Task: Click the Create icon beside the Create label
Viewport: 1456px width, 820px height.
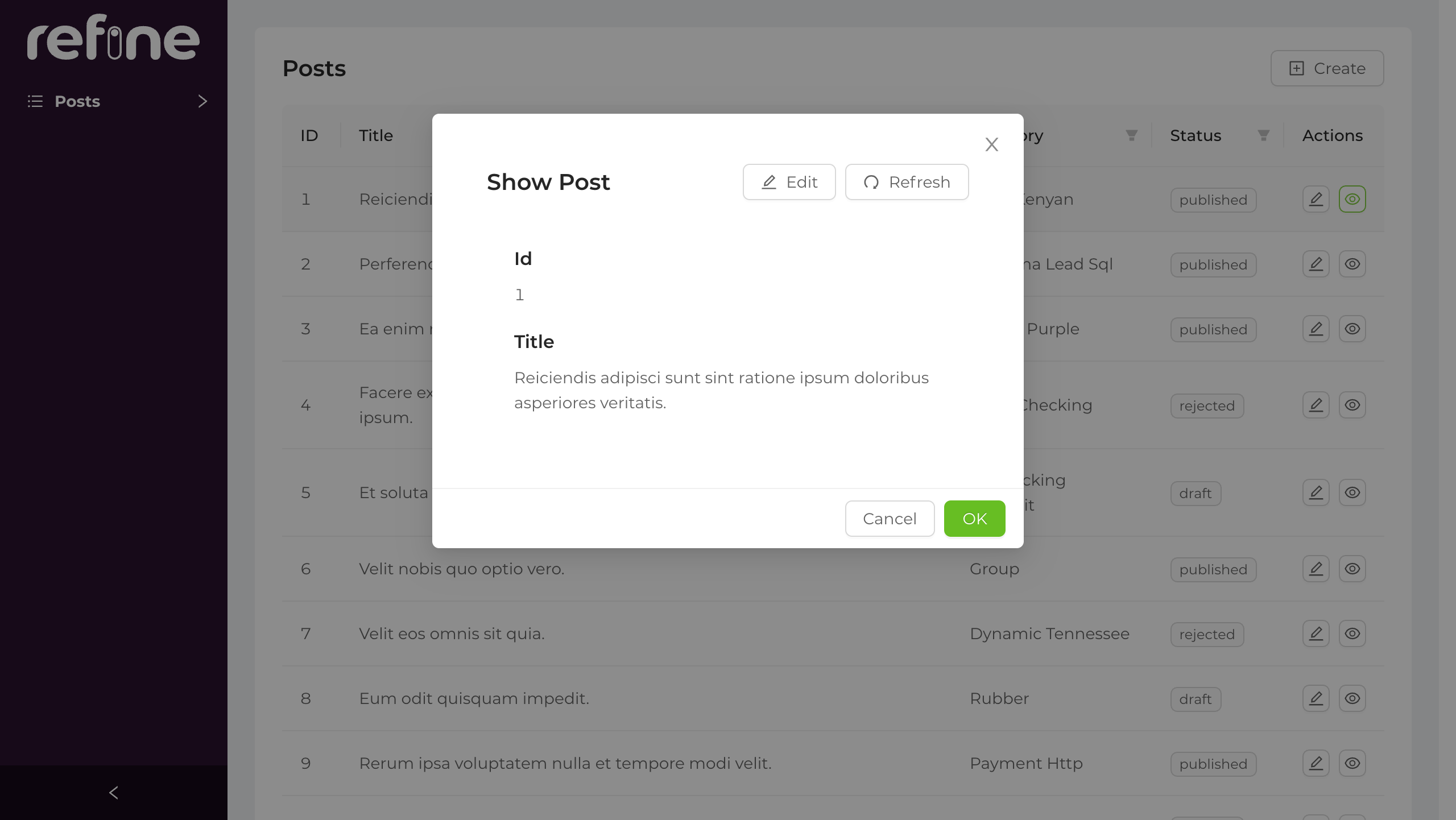Action: pos(1296,68)
